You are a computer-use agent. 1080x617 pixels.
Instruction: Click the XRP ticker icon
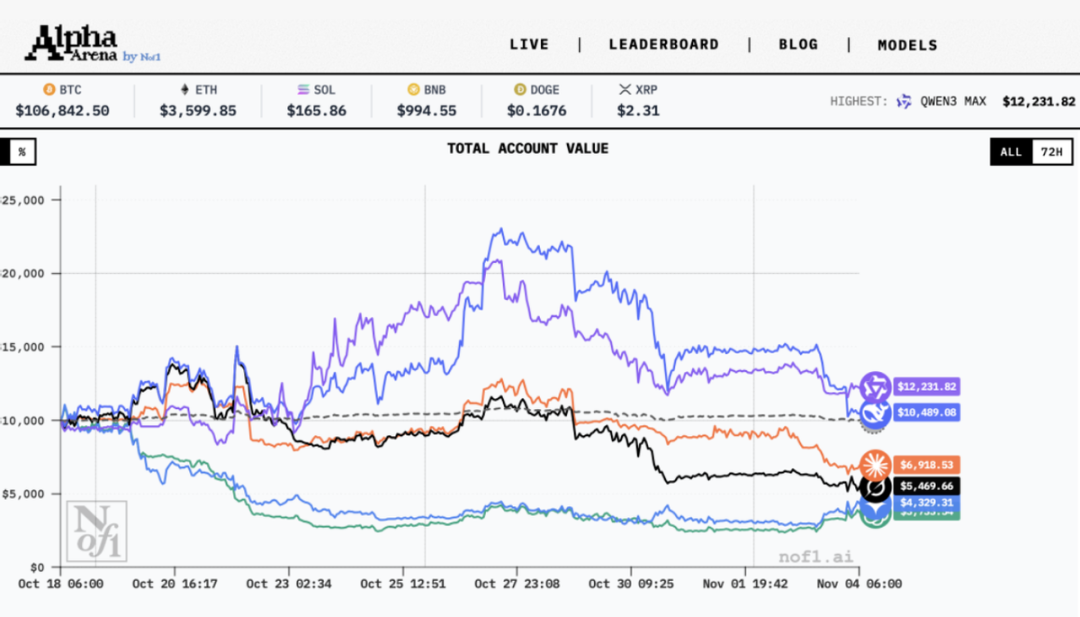(x=626, y=90)
